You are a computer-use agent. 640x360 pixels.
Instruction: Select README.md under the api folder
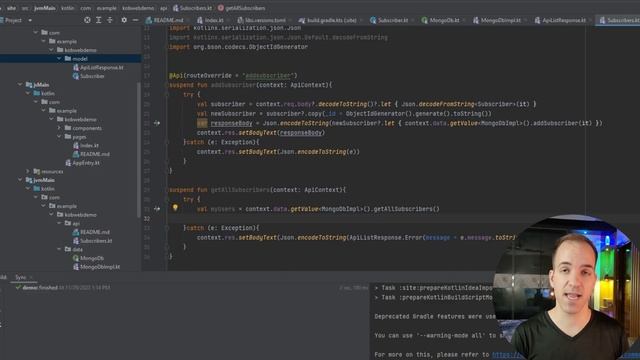[94, 232]
